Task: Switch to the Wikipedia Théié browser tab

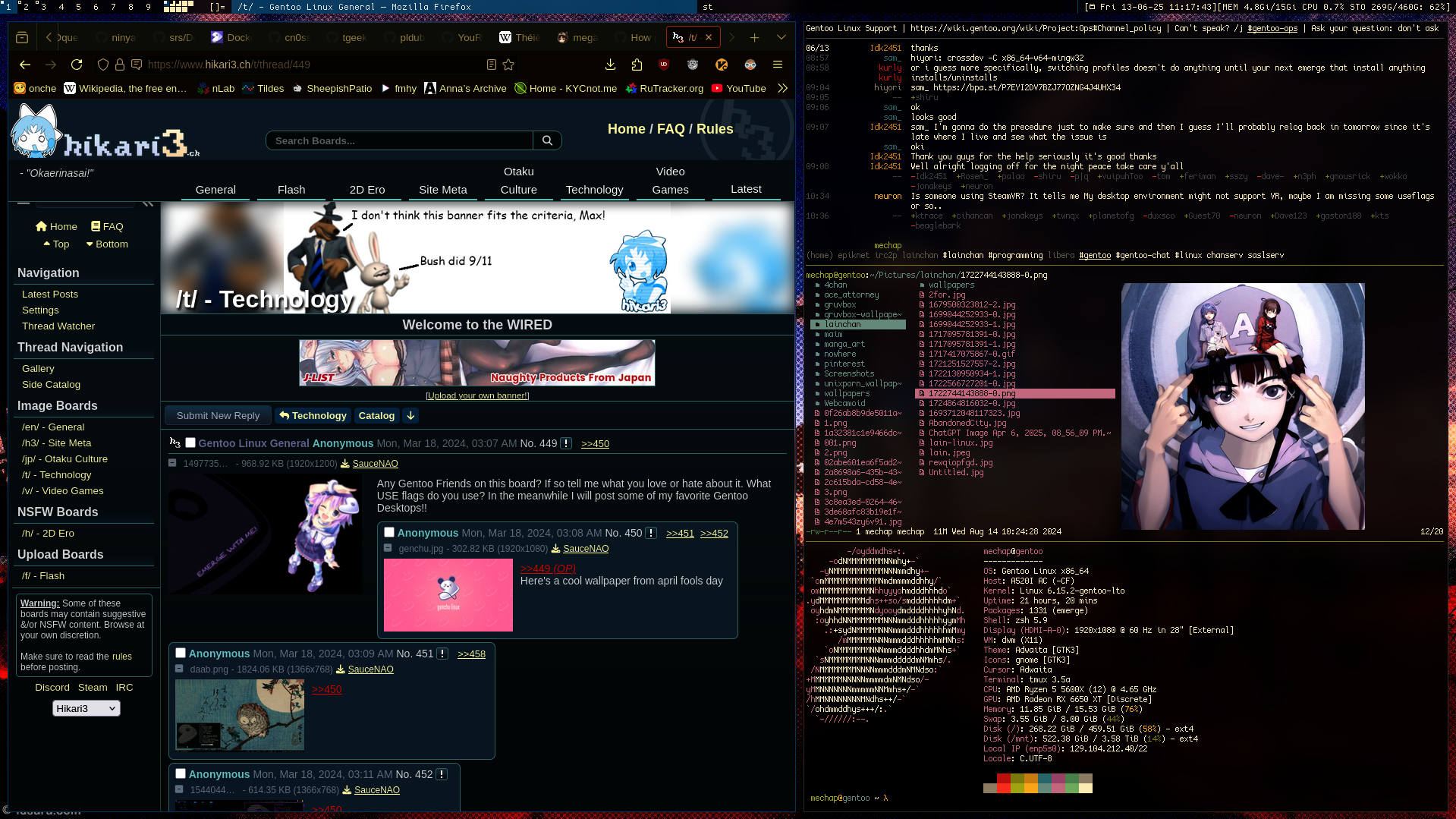Action: tap(520, 37)
